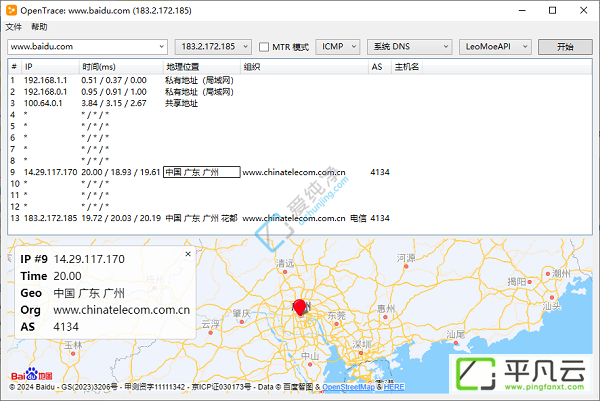Screen dimensions: 600x401
Task: Click the 地理位置 column header
Action: [202, 67]
